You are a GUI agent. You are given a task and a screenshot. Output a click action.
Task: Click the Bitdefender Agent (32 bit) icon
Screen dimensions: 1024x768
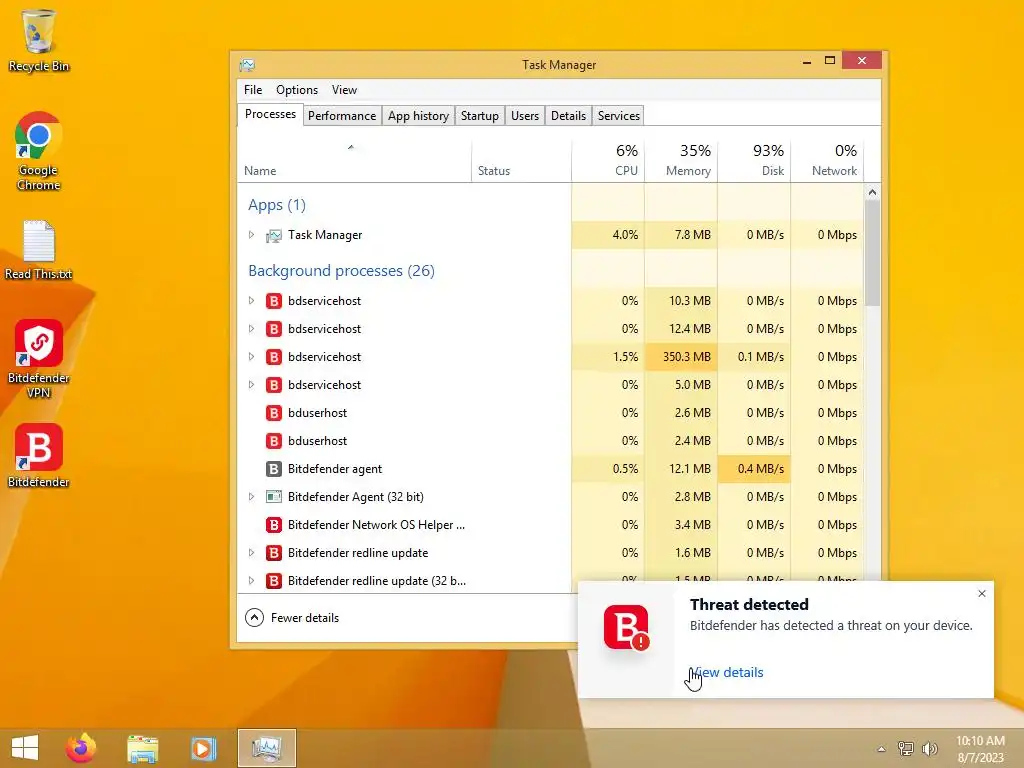274,497
